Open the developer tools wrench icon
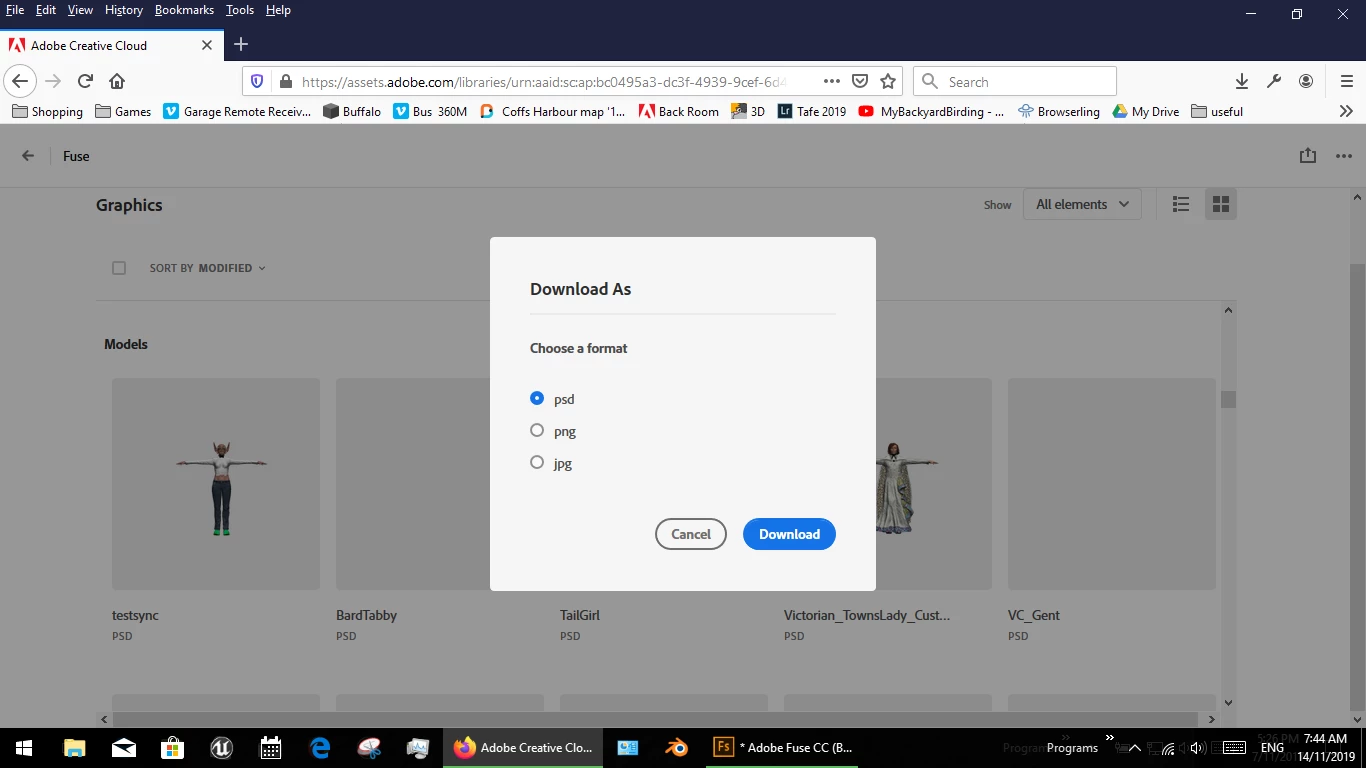 pos(1274,81)
